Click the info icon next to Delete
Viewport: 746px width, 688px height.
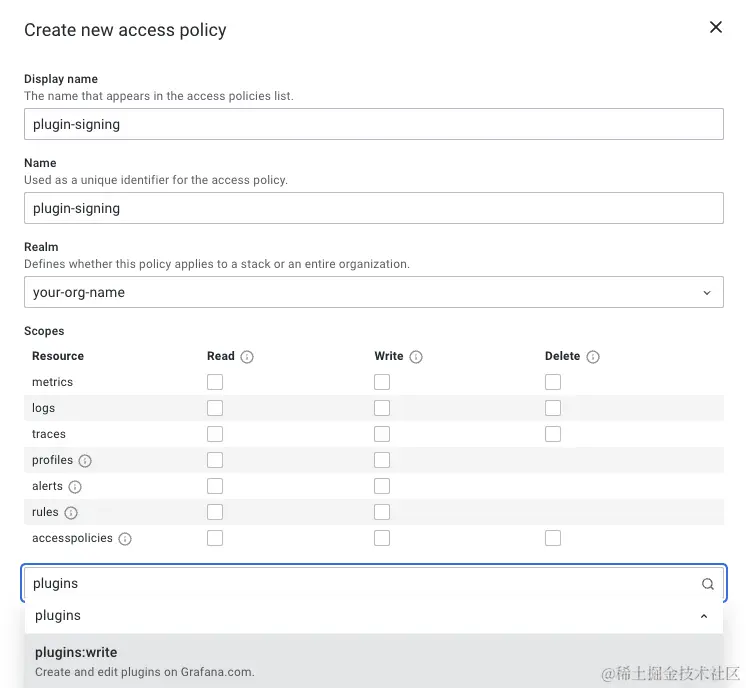(593, 357)
